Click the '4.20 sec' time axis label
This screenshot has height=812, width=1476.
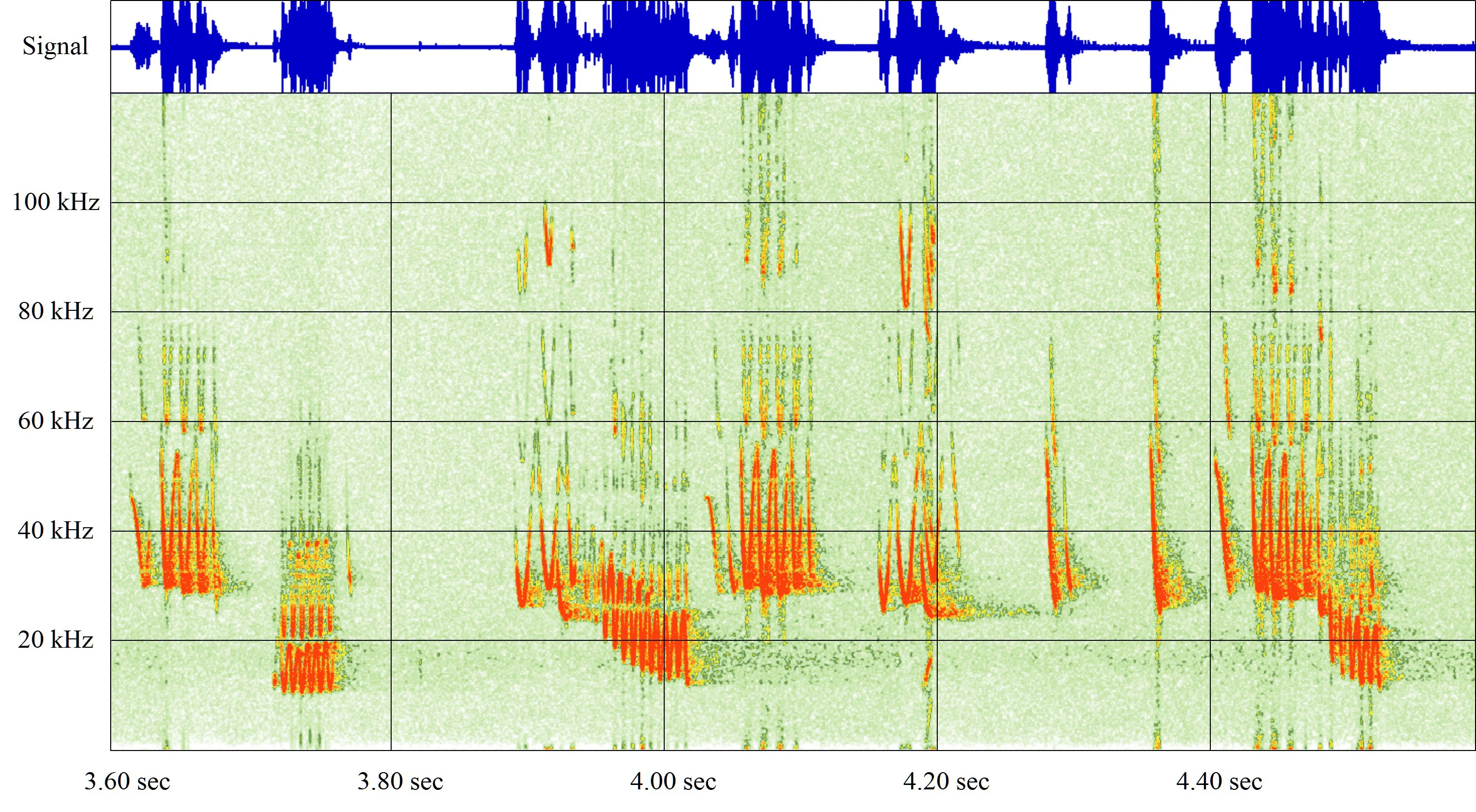pos(947,782)
